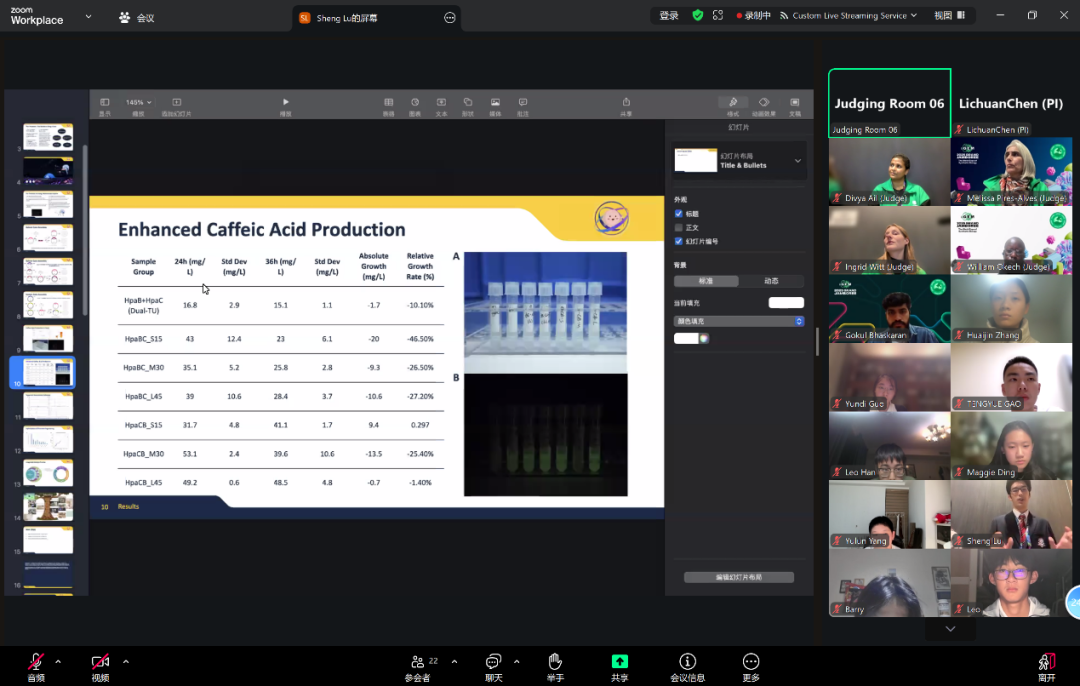This screenshot has height=686, width=1080.
Task: Raise hand in the meeting
Action: (555, 662)
